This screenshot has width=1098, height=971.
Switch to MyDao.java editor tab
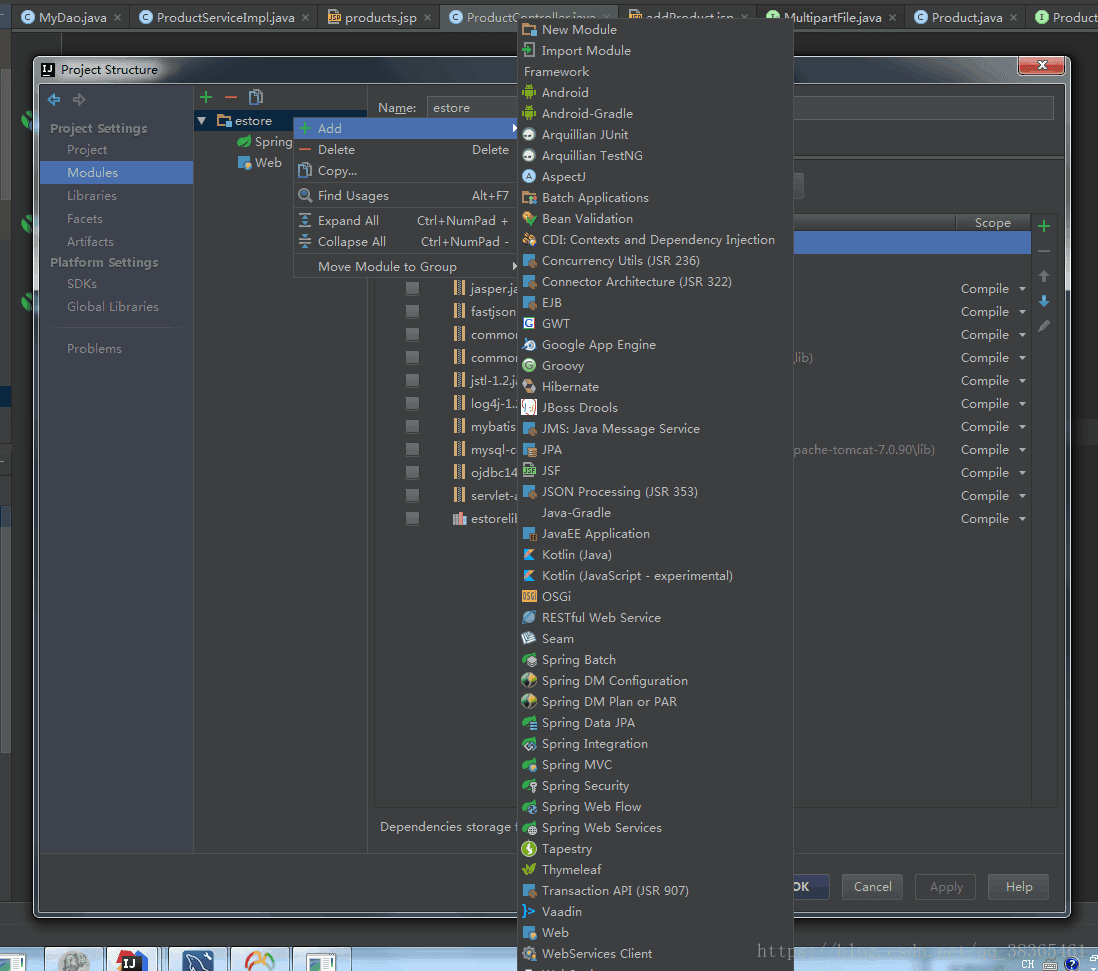72,18
